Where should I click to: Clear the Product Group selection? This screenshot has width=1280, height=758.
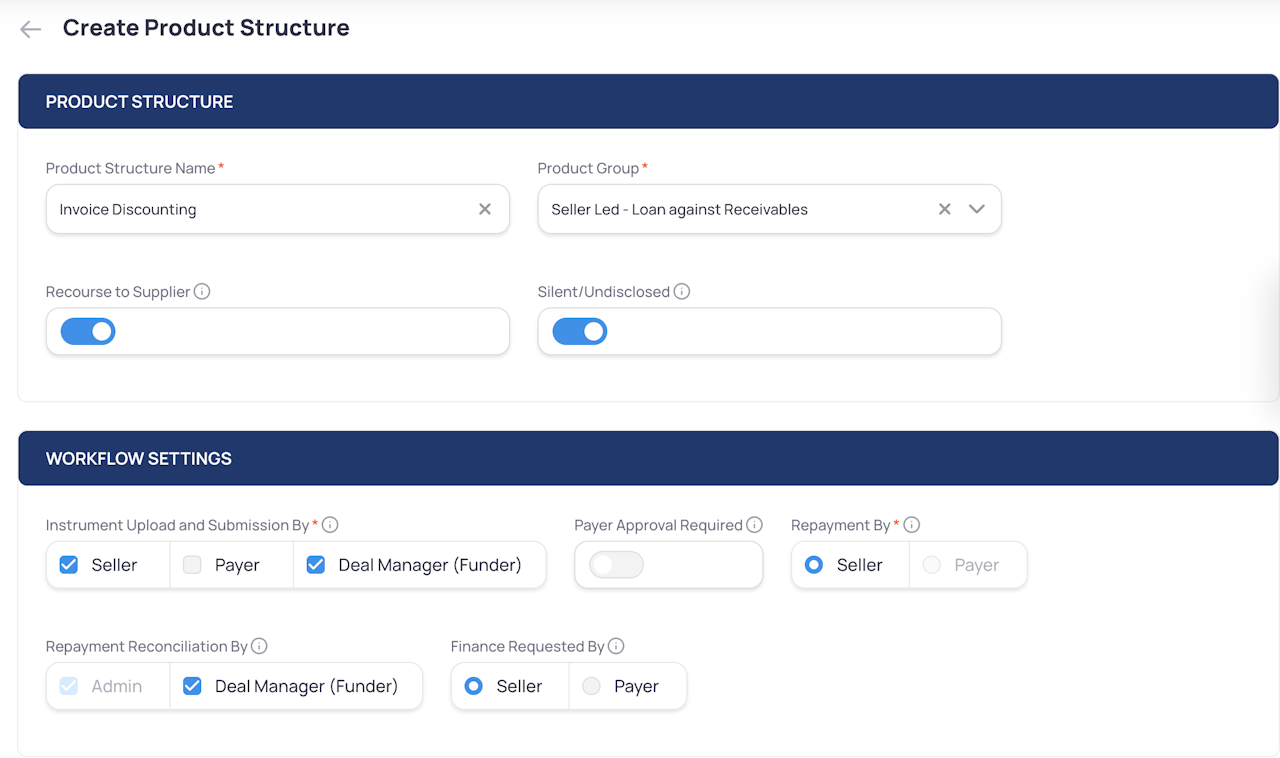click(944, 209)
